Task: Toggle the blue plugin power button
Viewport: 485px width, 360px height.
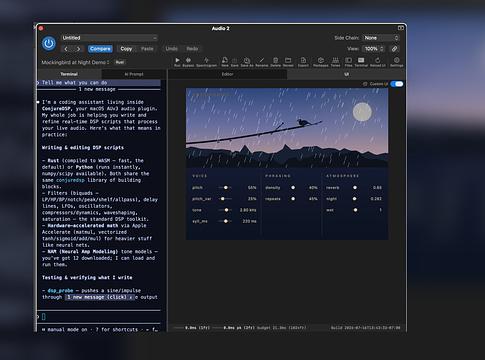Action: pos(49,43)
